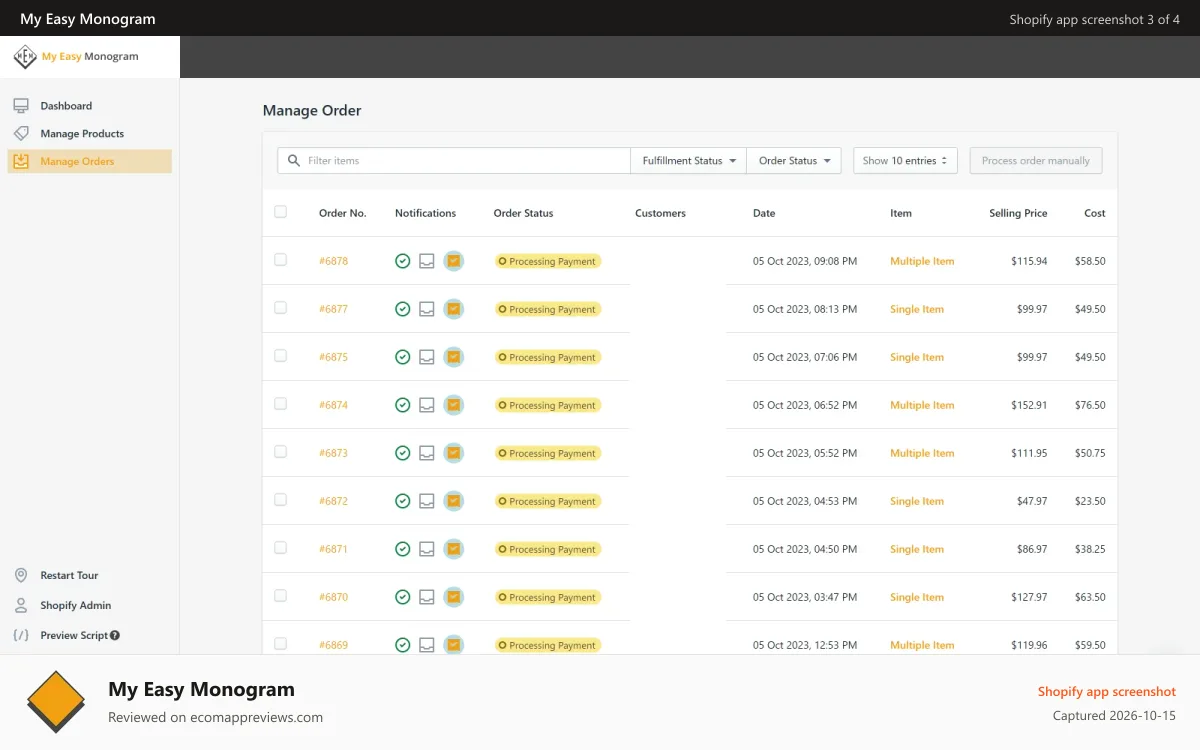Click the Restart Tour pin icon
Screen dimensions: 1200x750
[21, 575]
